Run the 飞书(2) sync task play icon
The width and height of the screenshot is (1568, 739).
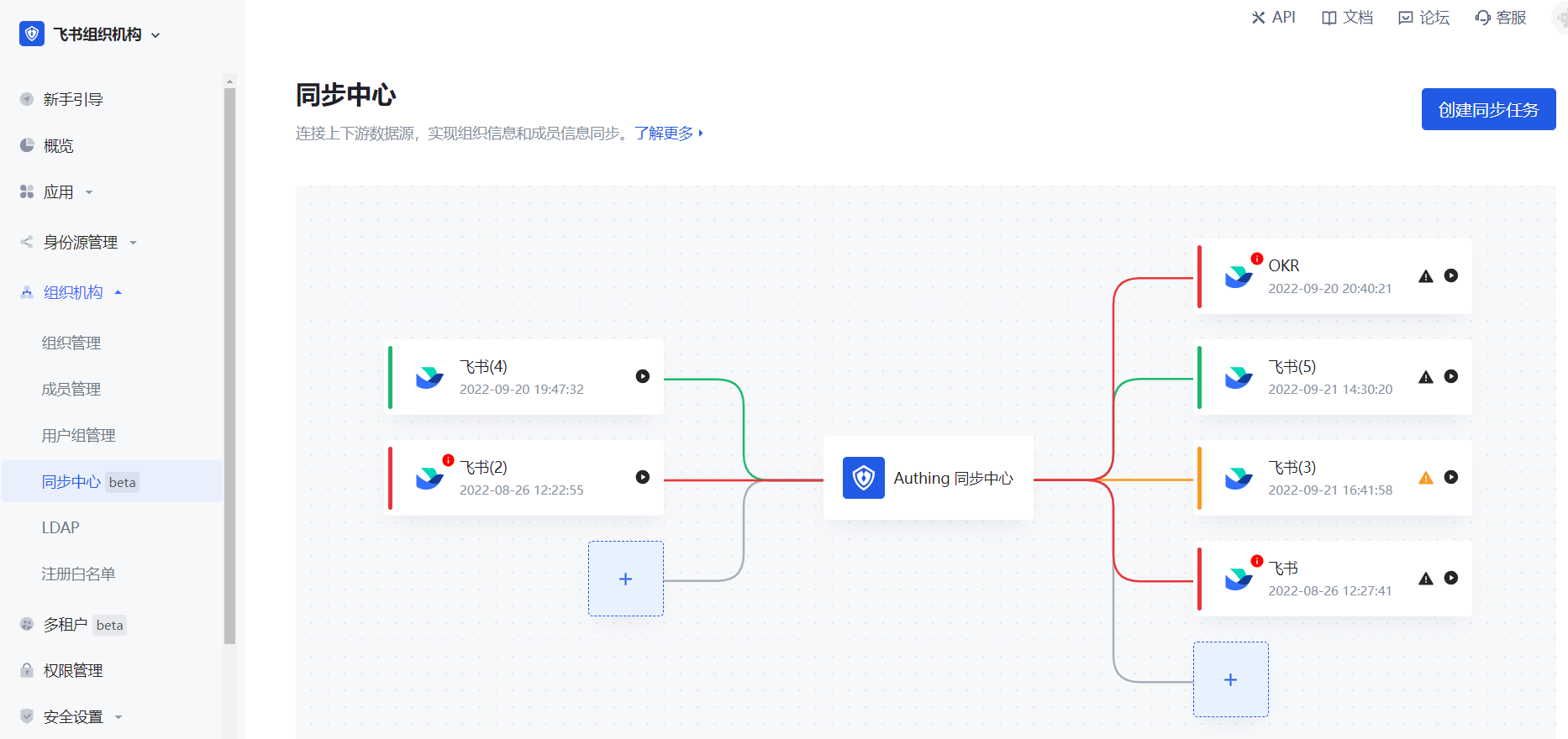(x=642, y=477)
